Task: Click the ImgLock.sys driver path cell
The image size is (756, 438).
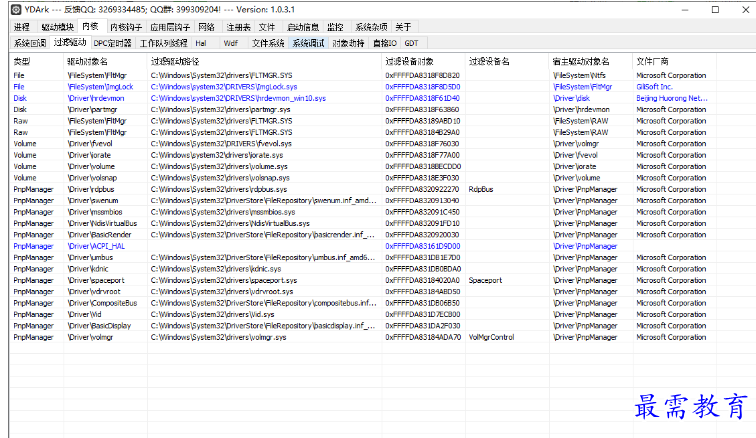Action: [x=224, y=87]
